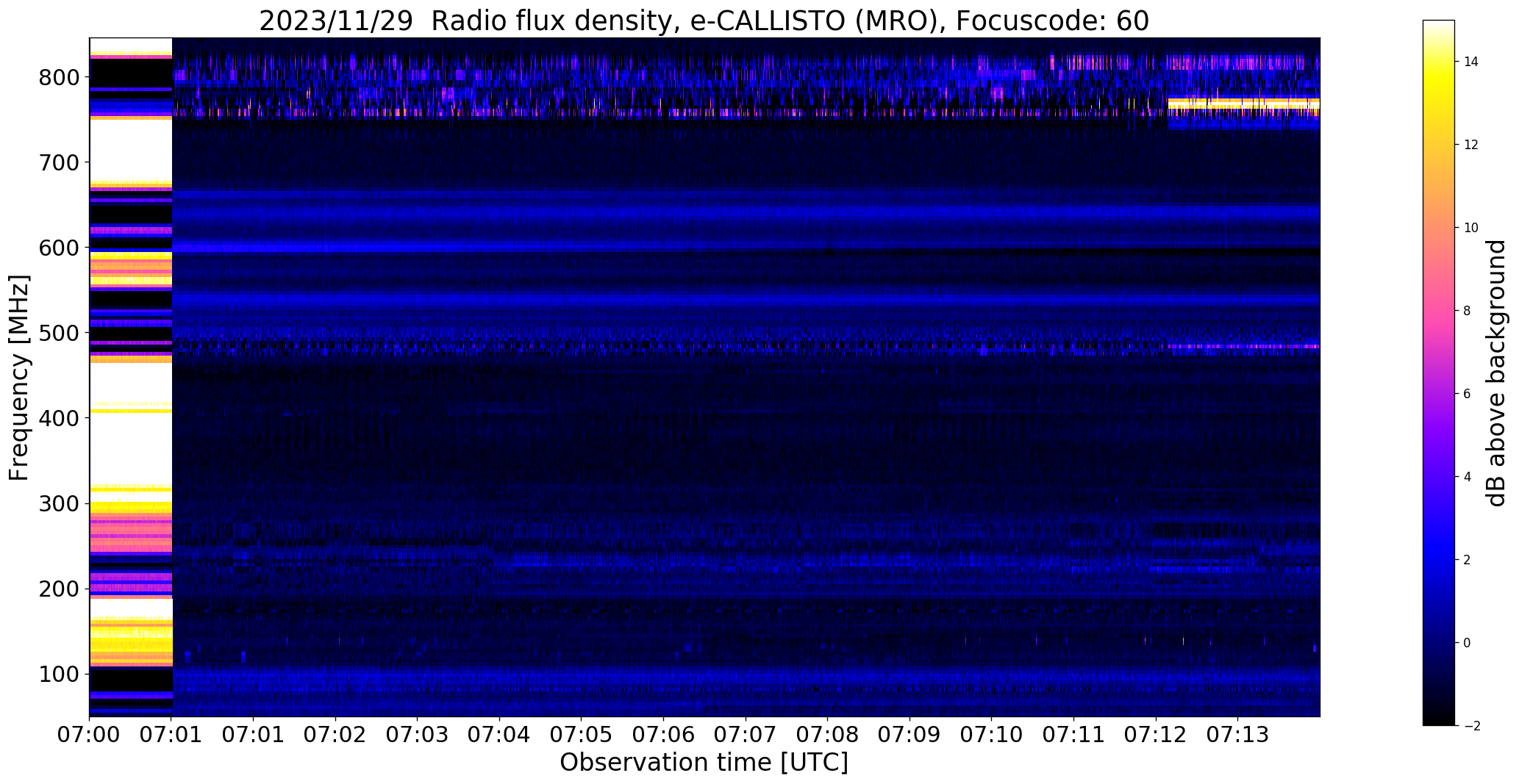This screenshot has height=784, width=1519.
Task: Click the 07:09 time tick label
Action: [x=909, y=735]
